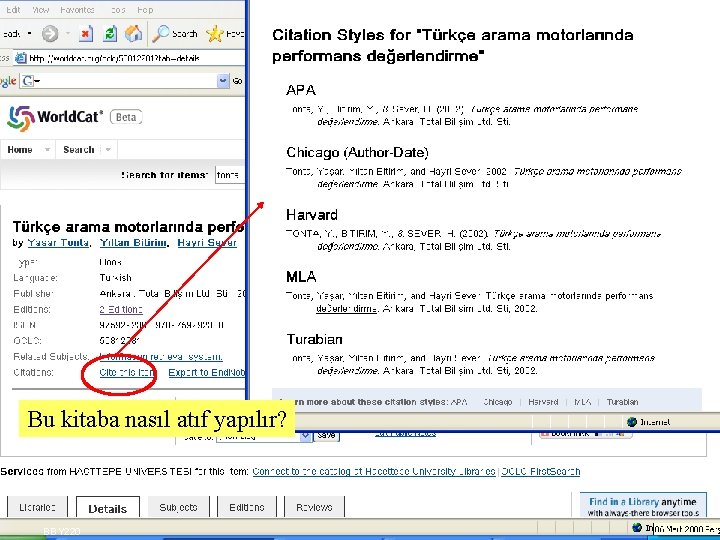Viewport: 720px width, 540px height.
Task: Click the Turkish language value
Action: pos(115,278)
